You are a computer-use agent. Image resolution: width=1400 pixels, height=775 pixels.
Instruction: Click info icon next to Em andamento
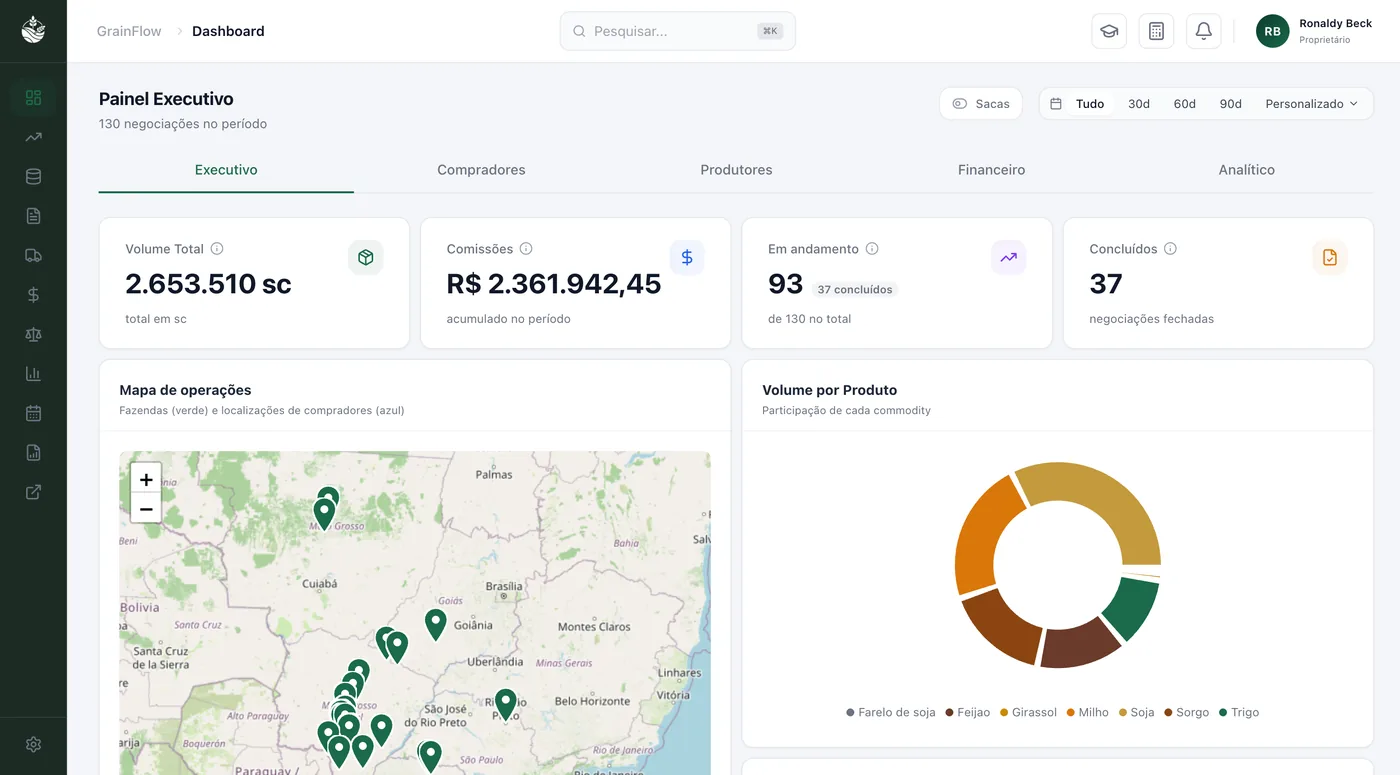click(x=872, y=249)
